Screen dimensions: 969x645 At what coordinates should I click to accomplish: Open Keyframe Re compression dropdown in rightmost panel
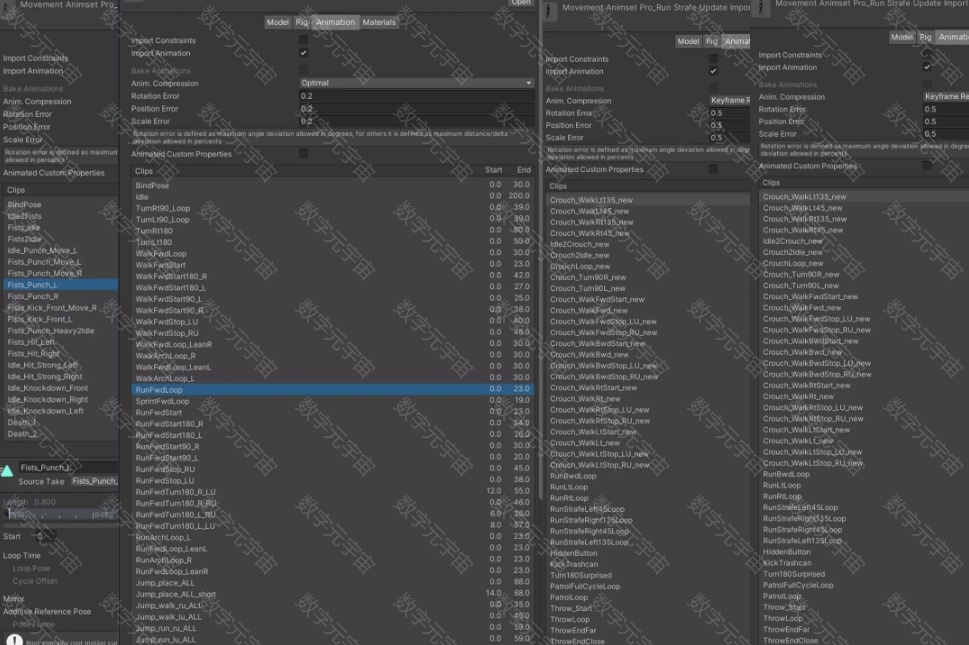[946, 96]
